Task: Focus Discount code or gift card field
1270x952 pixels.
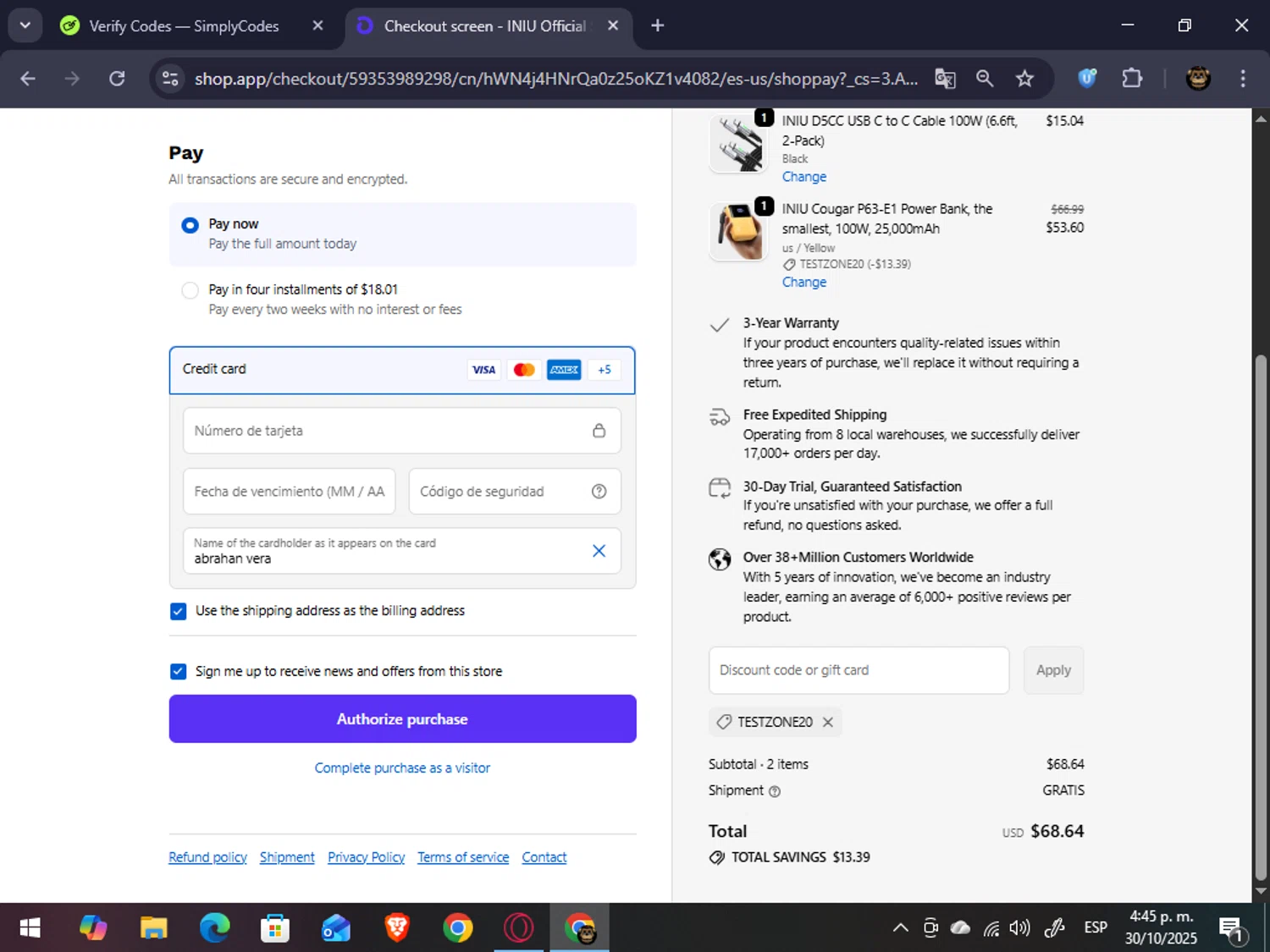Action: coord(859,670)
